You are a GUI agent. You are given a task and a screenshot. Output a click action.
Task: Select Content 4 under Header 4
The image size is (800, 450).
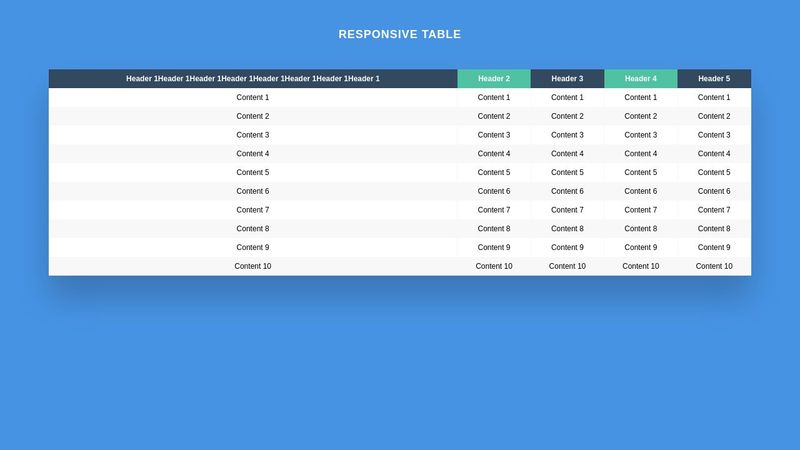[641, 154]
